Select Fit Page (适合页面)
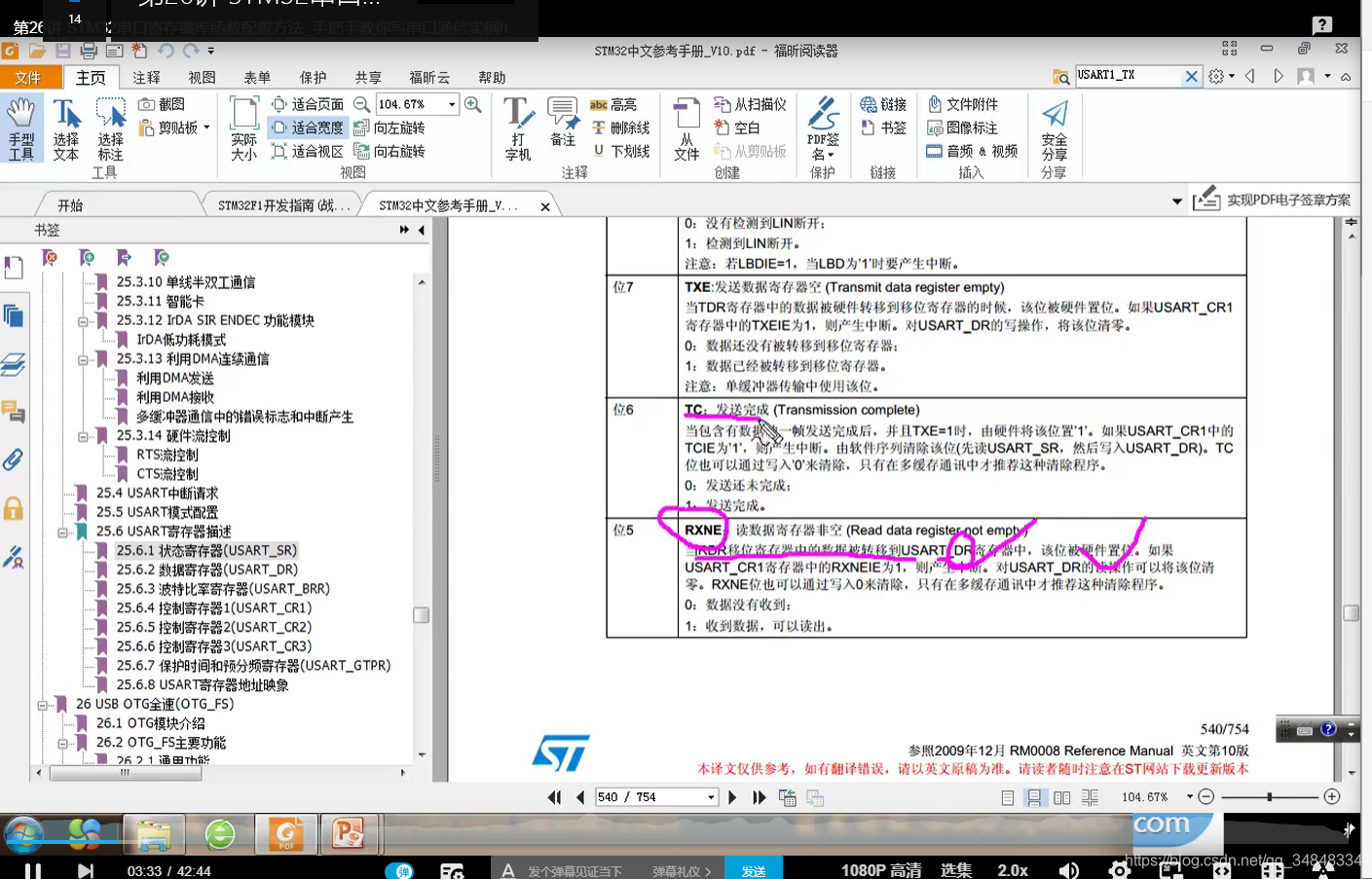The width and height of the screenshot is (1372, 879). coord(307,104)
